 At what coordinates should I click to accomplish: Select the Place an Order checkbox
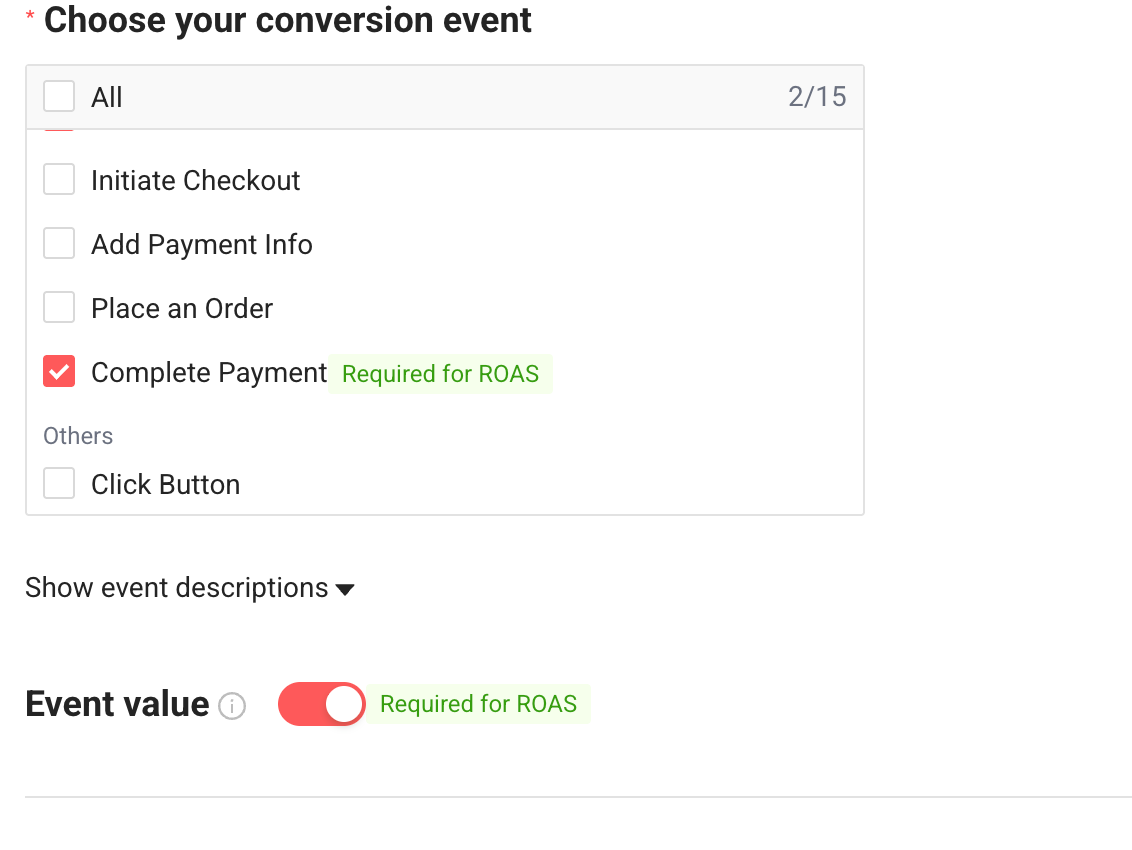(59, 308)
